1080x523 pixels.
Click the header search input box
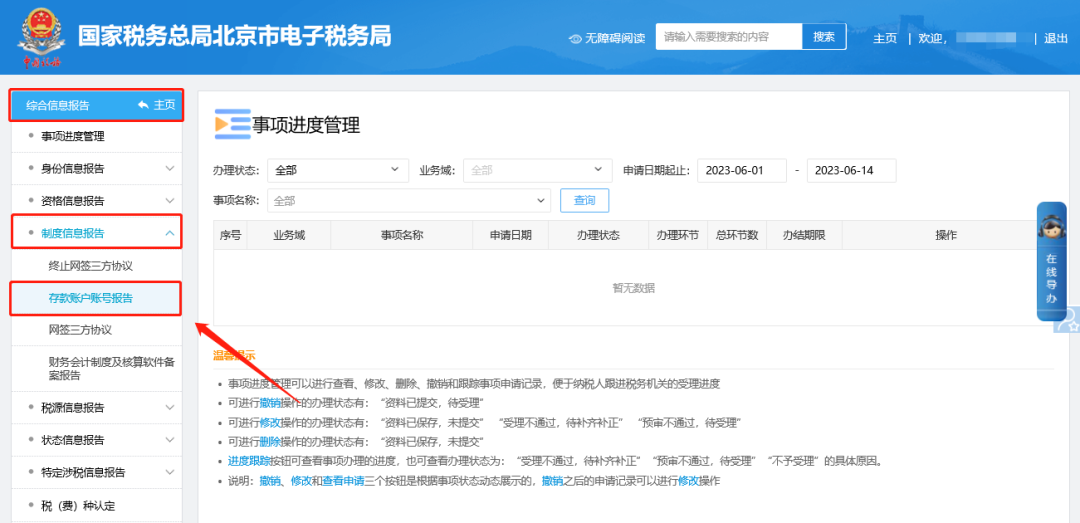729,37
